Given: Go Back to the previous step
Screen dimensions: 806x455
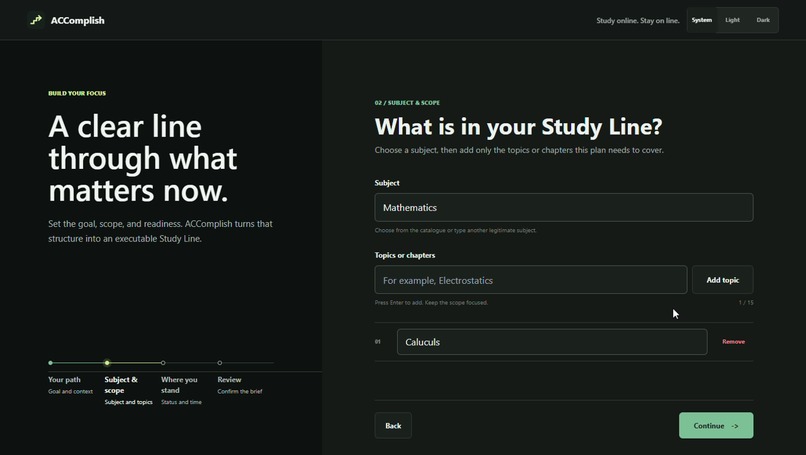Looking at the screenshot, I should [393, 426].
